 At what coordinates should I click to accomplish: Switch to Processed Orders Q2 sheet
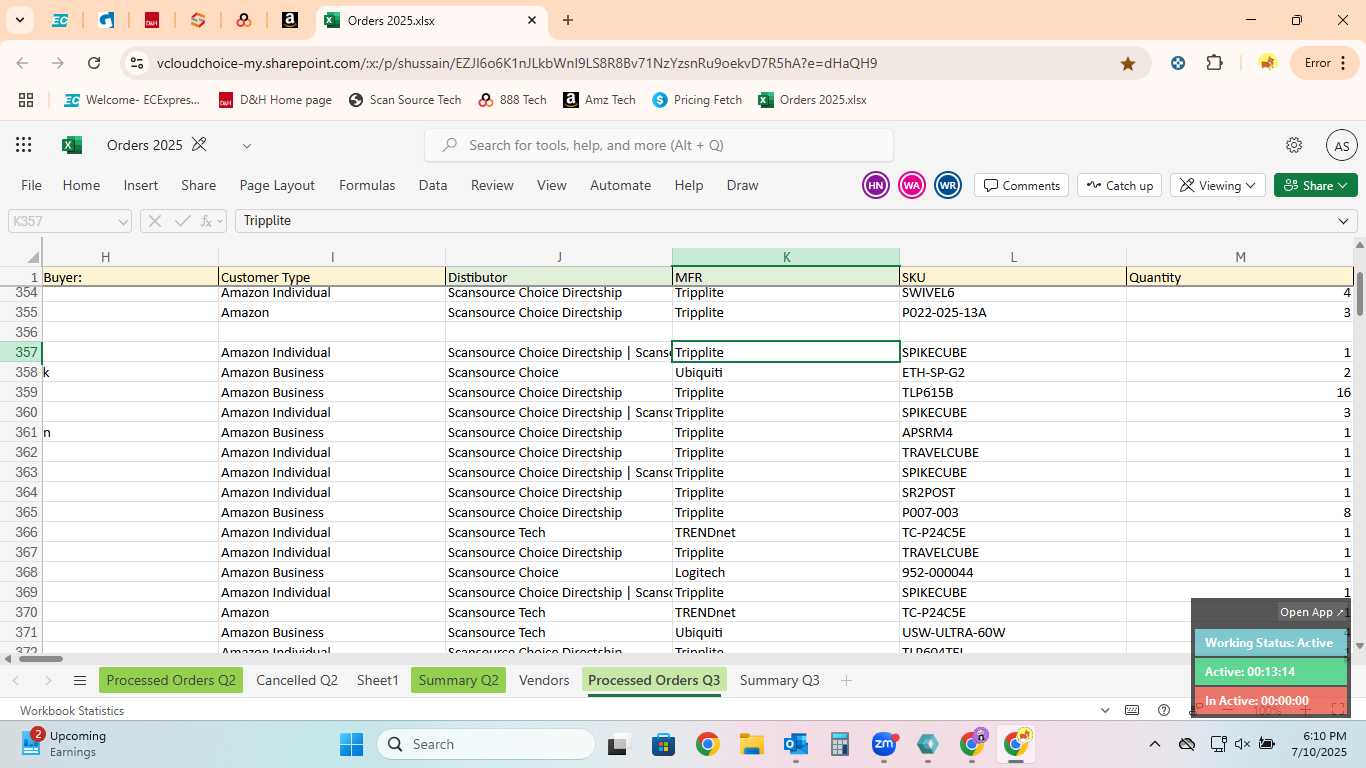[171, 680]
